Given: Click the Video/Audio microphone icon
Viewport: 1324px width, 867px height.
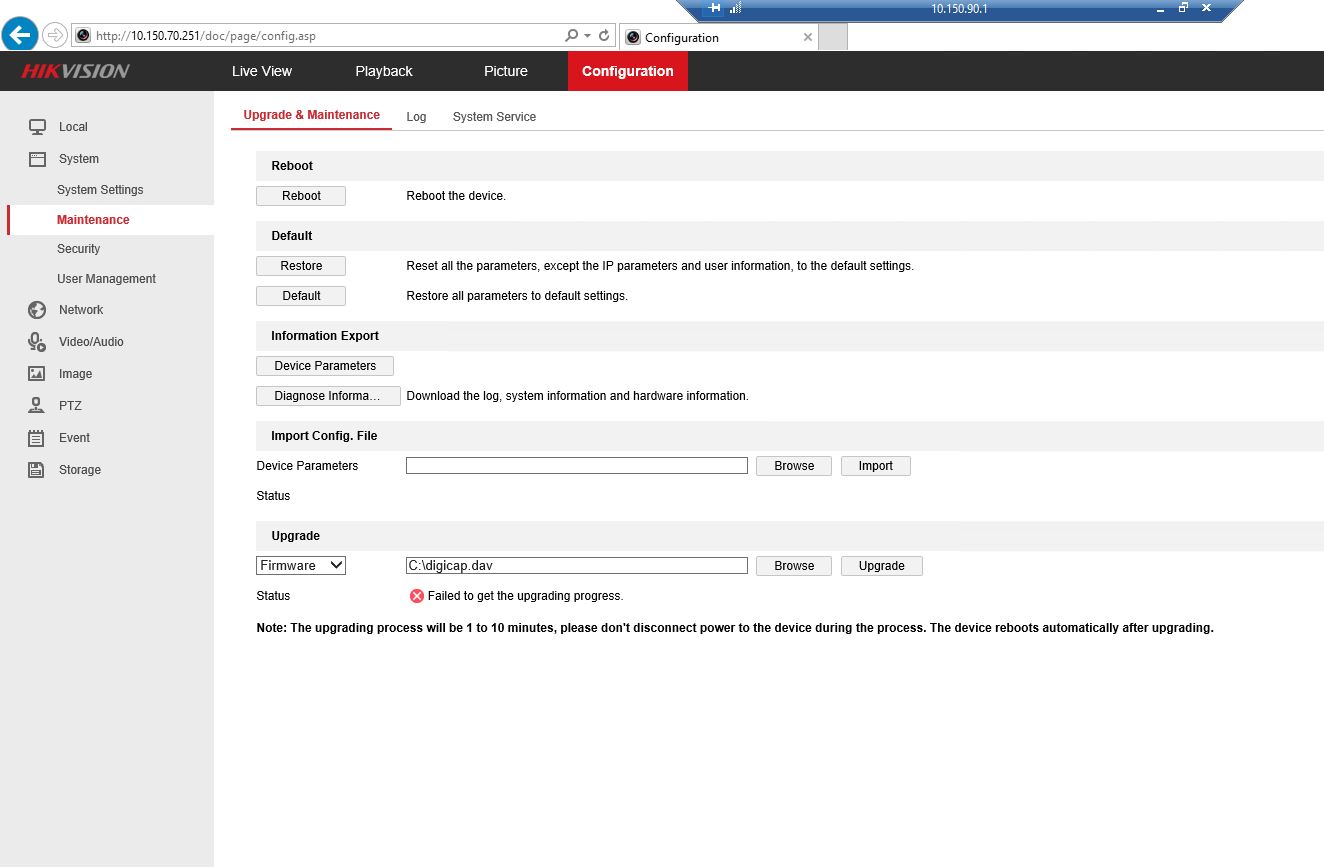Looking at the screenshot, I should coord(37,342).
